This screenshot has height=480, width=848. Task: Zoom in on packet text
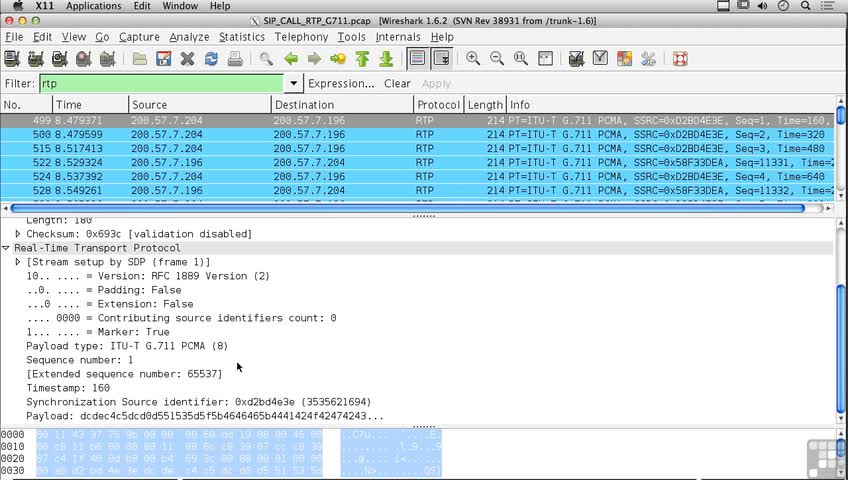click(x=473, y=58)
